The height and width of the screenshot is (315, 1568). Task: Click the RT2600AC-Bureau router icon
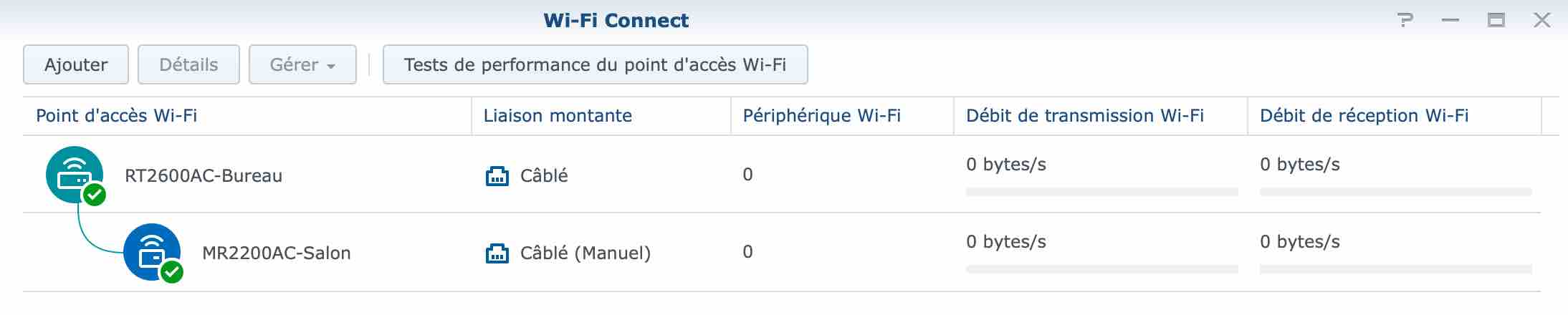[x=75, y=175]
